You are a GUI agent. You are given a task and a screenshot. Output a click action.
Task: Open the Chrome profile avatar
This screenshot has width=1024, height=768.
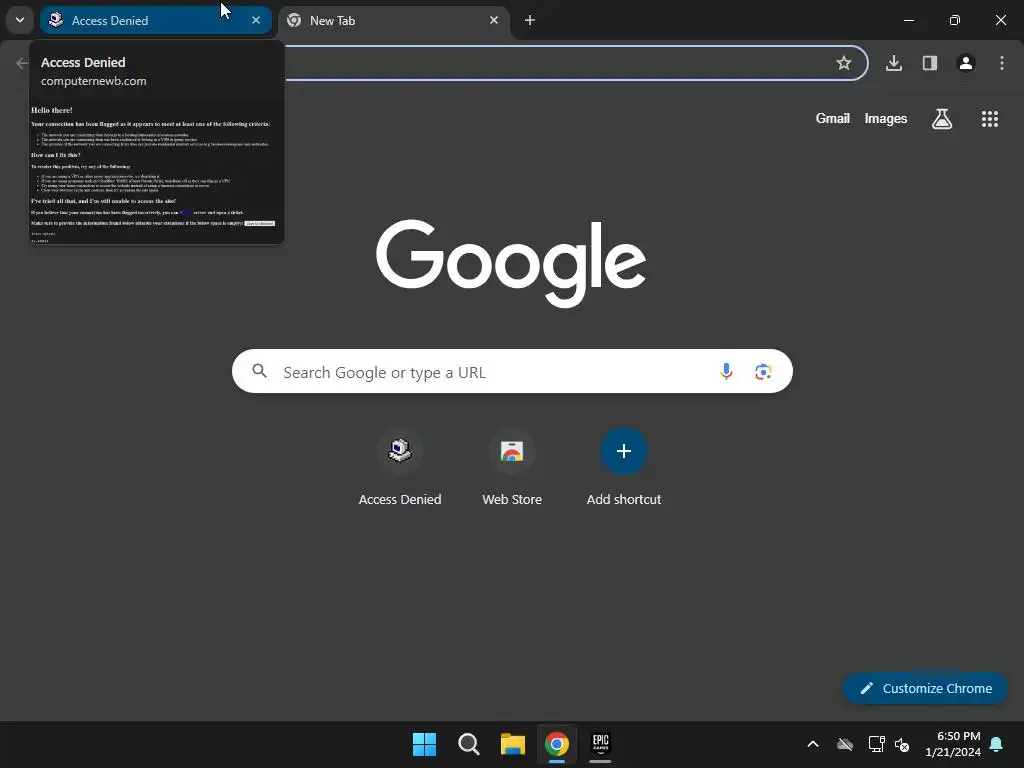tap(966, 63)
